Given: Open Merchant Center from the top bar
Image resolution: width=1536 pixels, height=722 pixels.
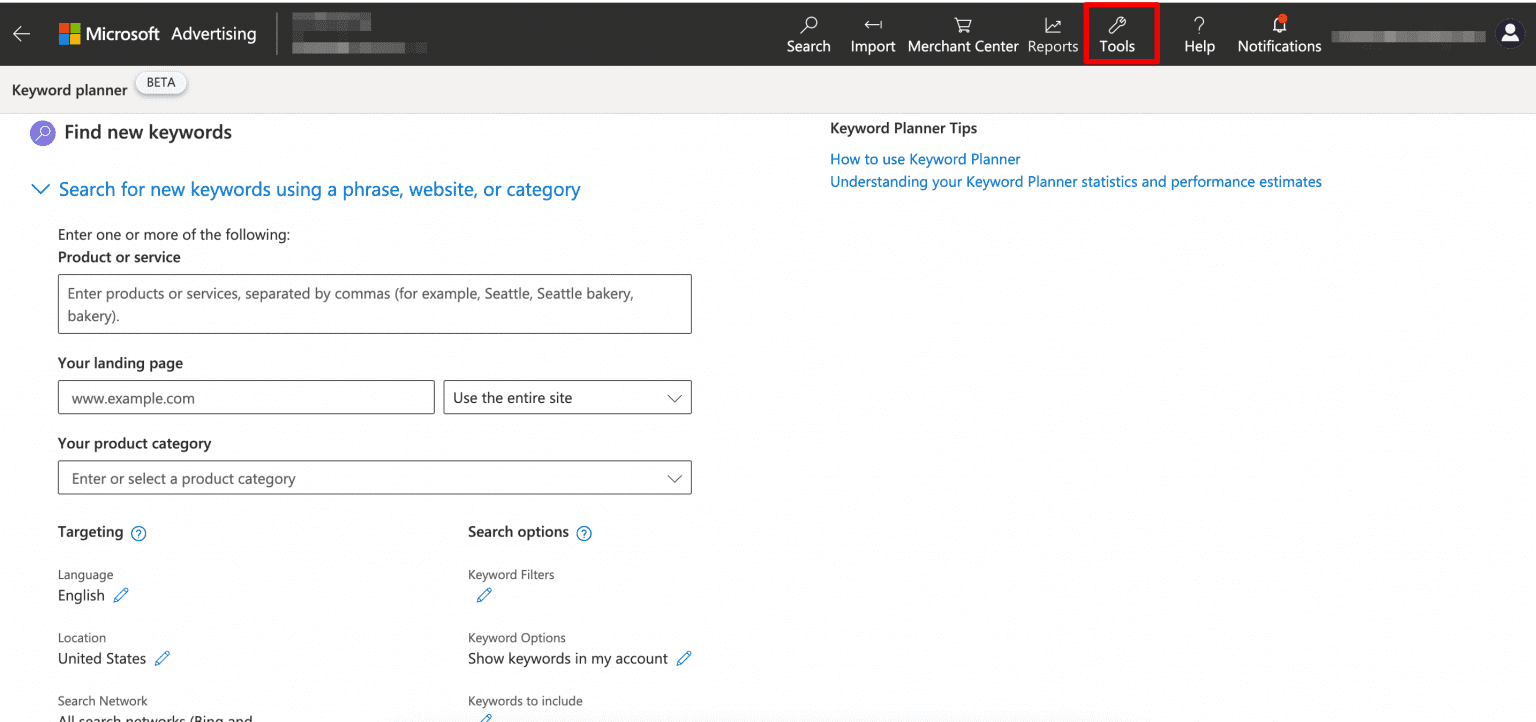Looking at the screenshot, I should point(961,25).
